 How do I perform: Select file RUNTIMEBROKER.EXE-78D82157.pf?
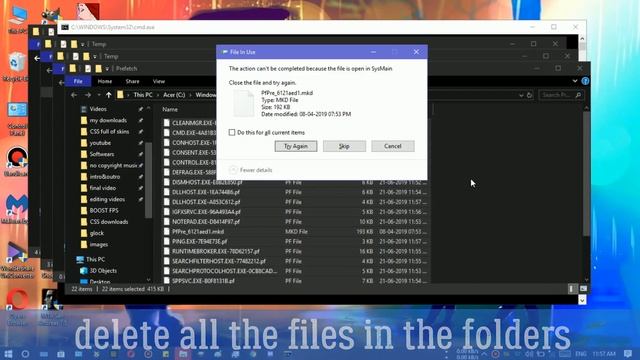[216, 251]
